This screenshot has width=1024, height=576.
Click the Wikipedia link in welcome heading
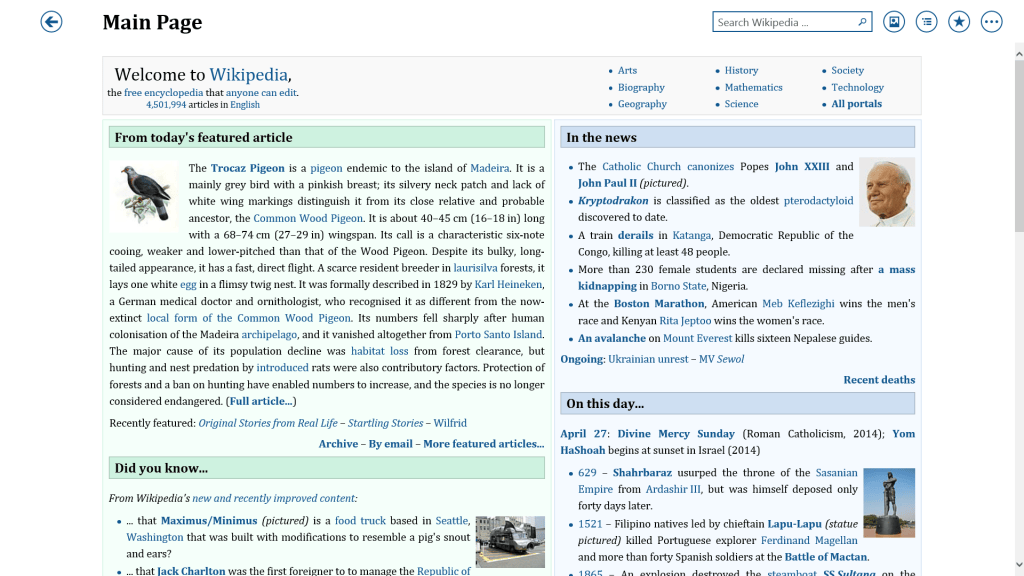point(248,74)
